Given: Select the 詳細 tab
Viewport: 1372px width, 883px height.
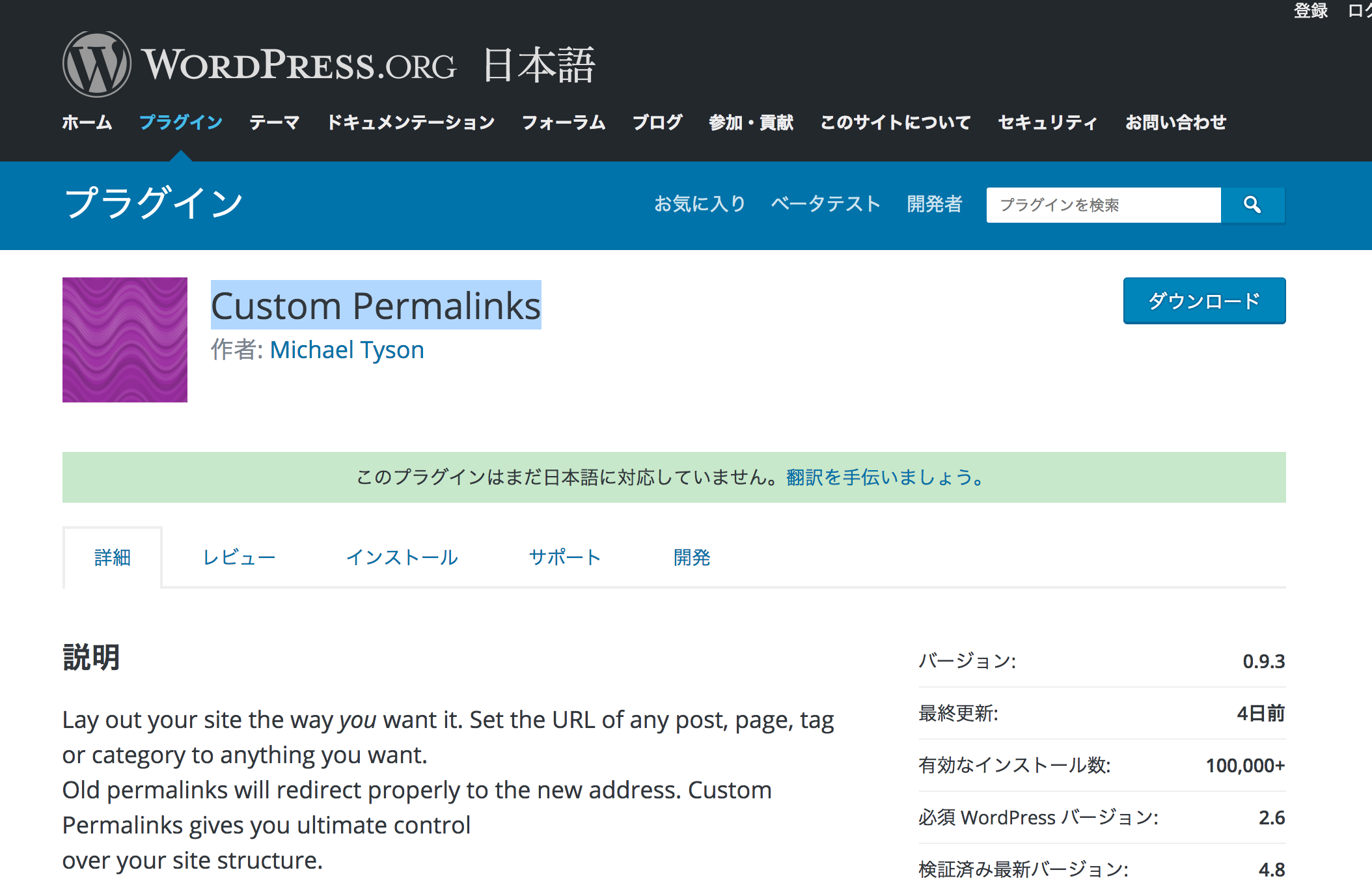Looking at the screenshot, I should [113, 557].
